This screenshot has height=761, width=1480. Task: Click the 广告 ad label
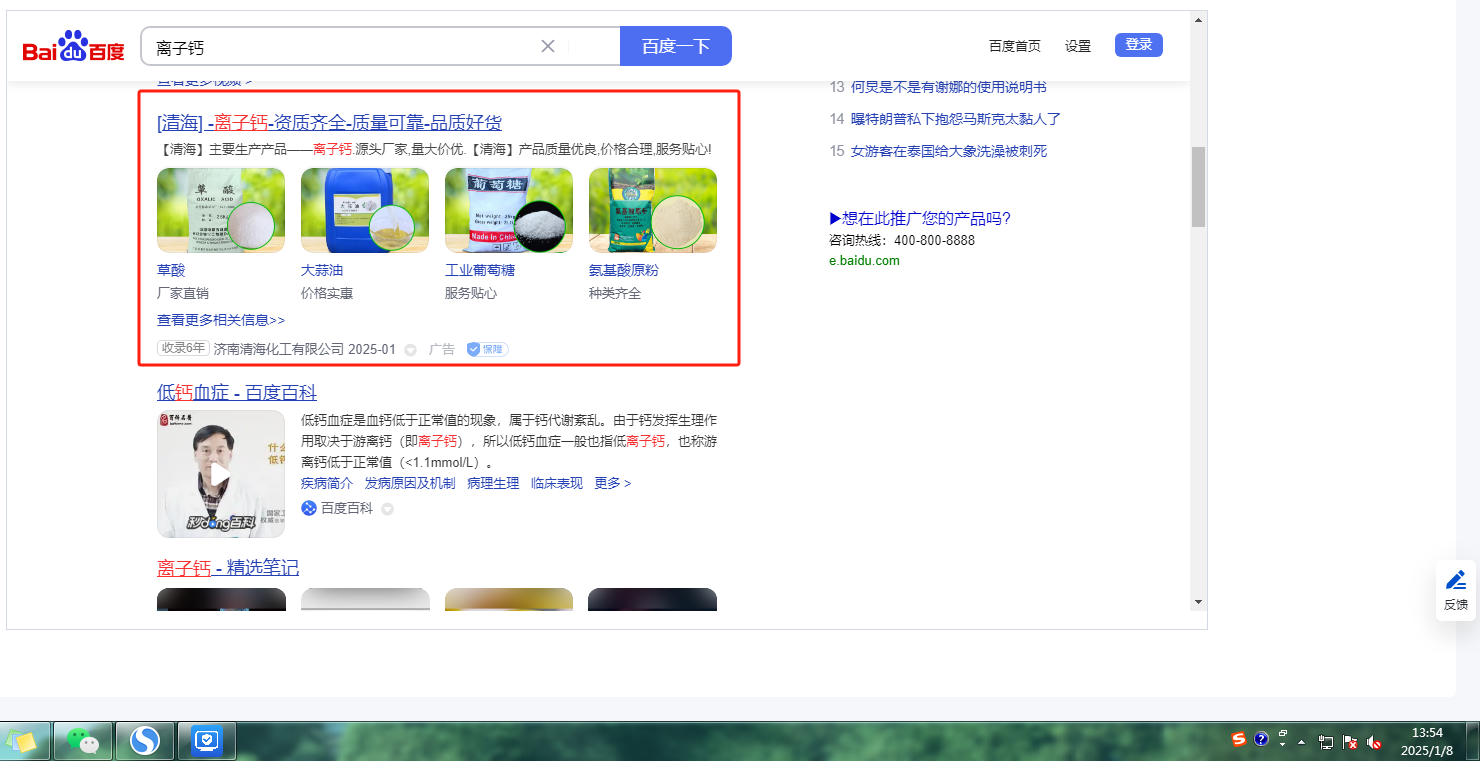442,349
